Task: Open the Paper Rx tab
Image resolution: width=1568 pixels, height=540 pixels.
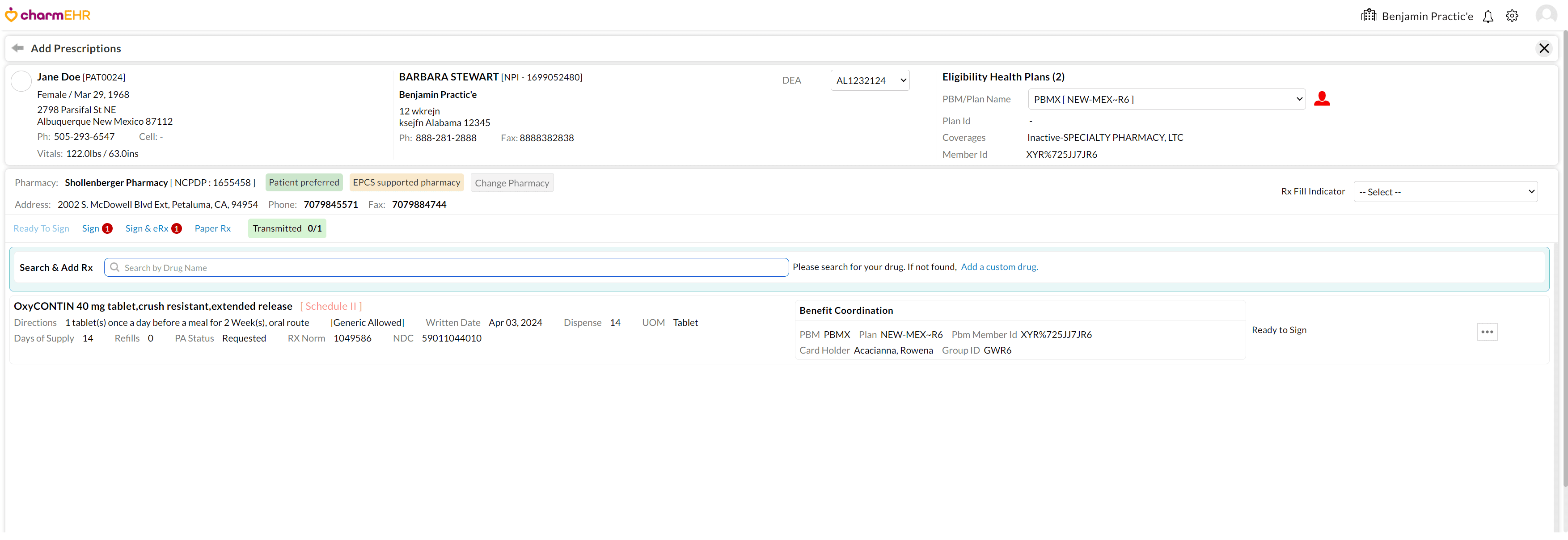Action: coord(212,228)
